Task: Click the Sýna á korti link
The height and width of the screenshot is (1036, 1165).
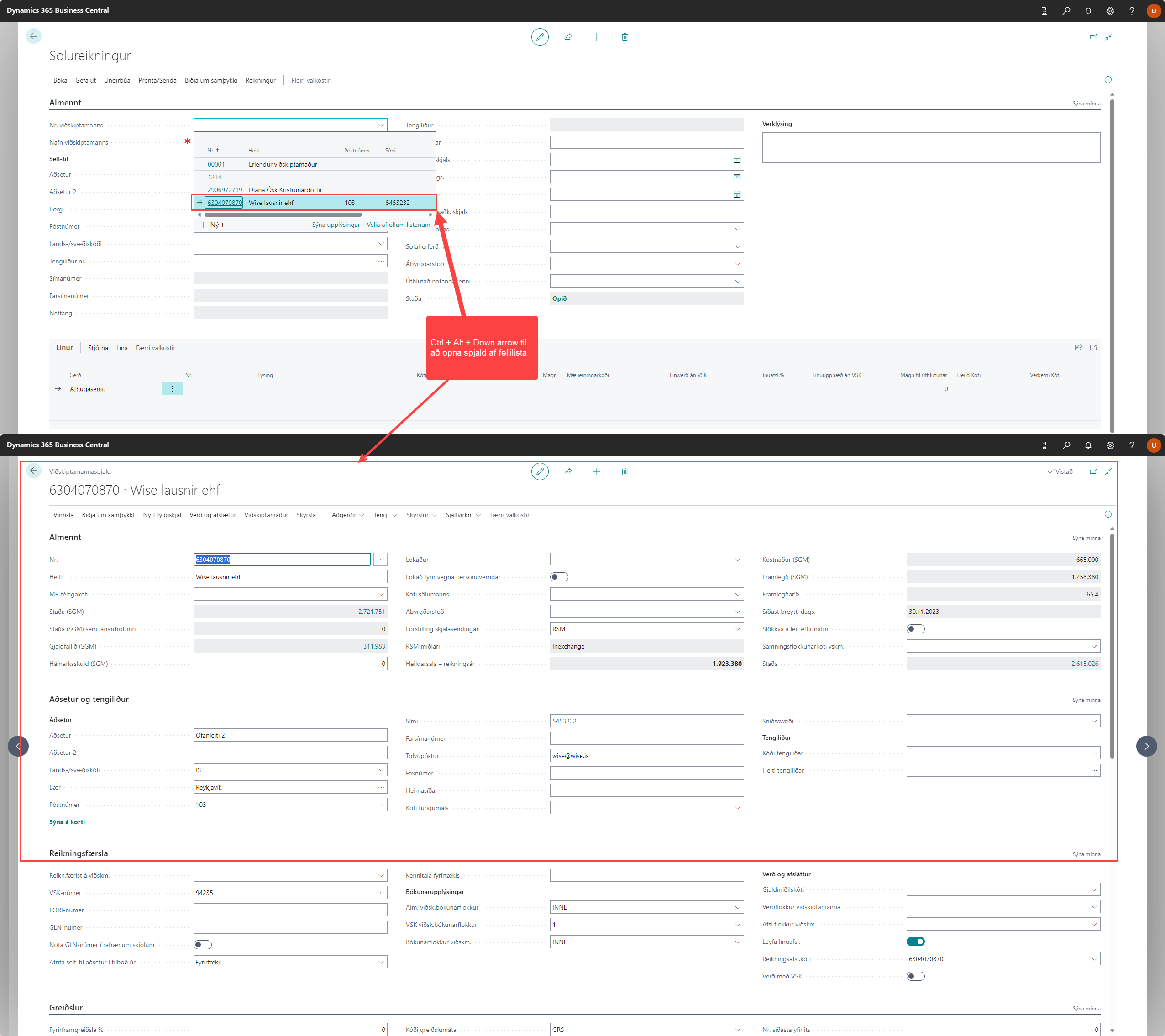Action: pos(67,822)
